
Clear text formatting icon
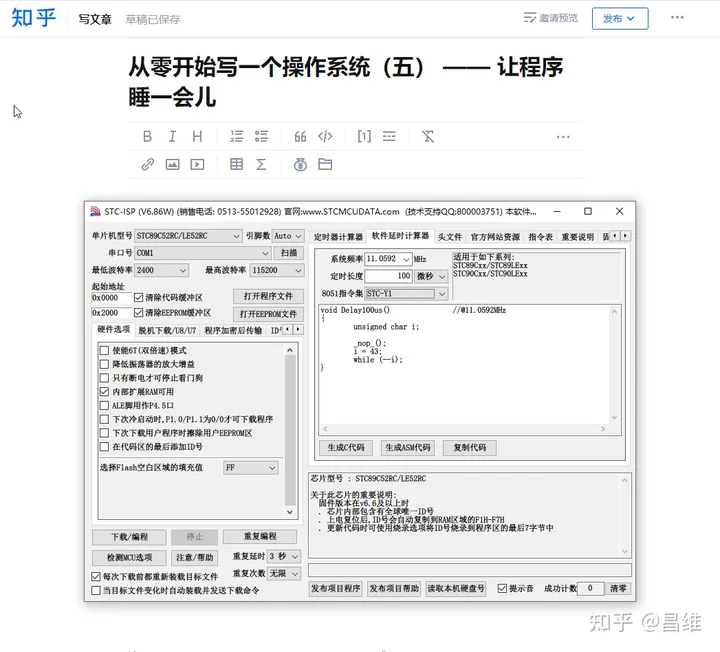point(428,136)
